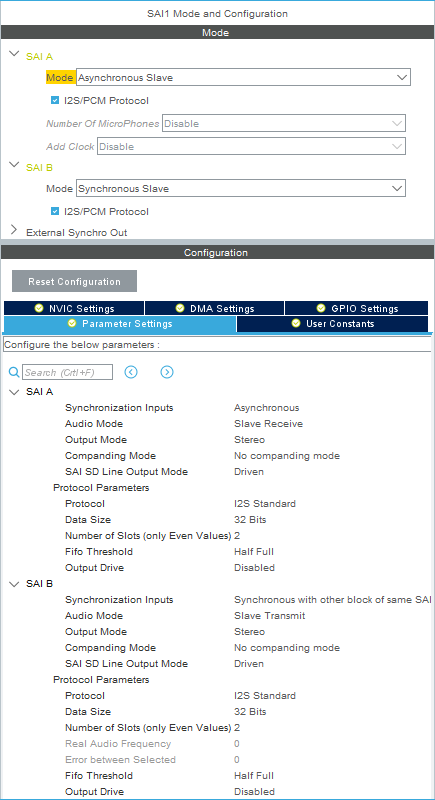Uncheck SAI B I2S/PCM Protocol checkbox

(x=55, y=211)
